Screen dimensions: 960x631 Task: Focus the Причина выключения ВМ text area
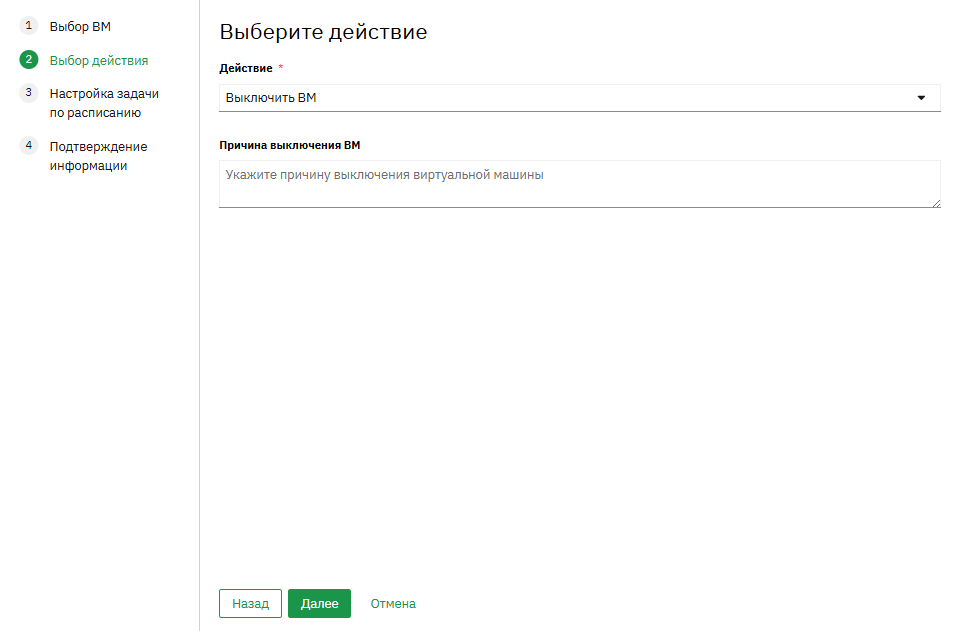point(579,184)
